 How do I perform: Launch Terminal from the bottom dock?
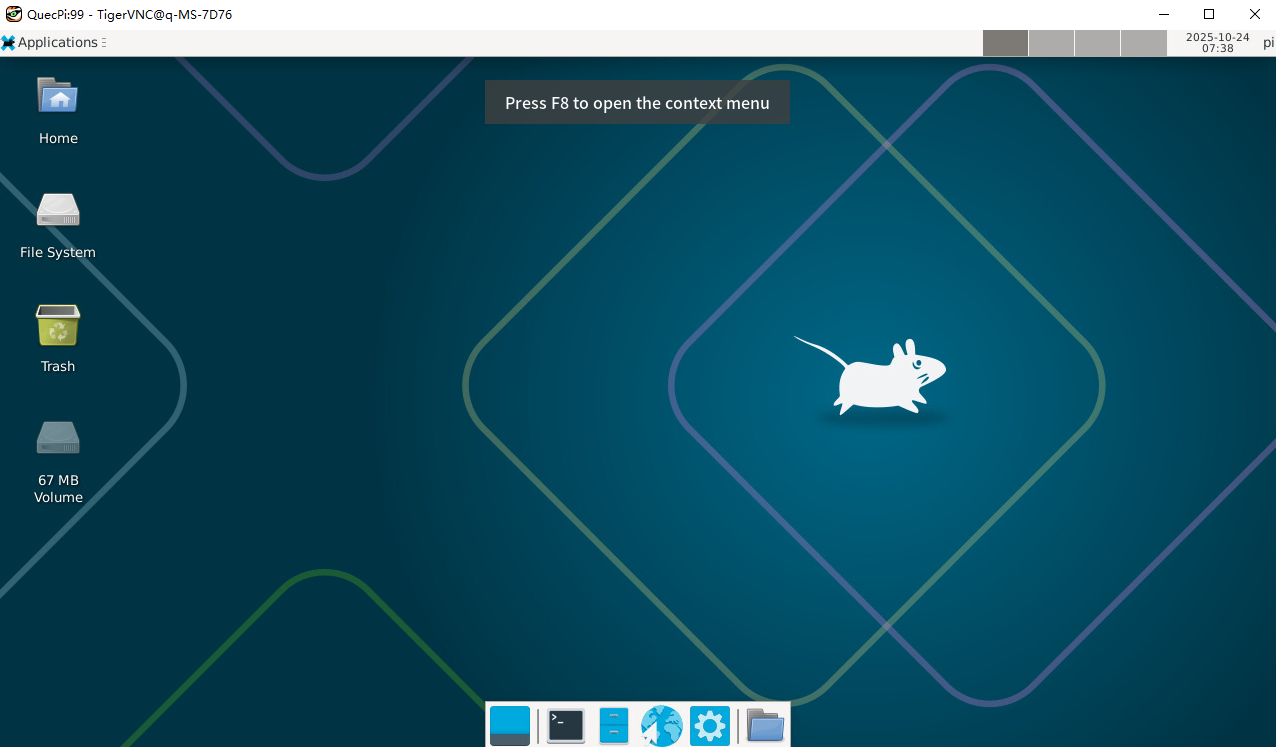566,725
